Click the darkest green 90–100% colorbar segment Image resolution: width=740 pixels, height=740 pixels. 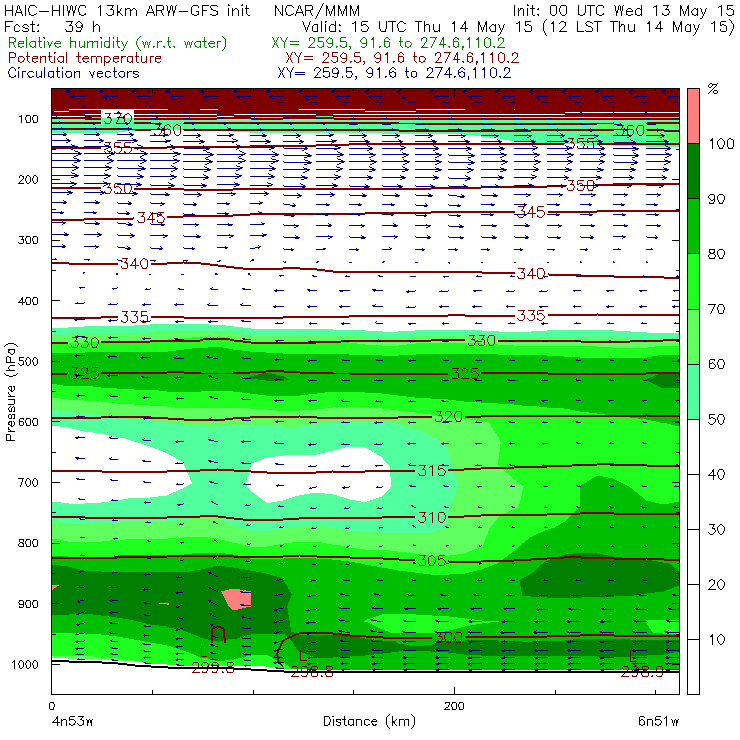(x=693, y=171)
